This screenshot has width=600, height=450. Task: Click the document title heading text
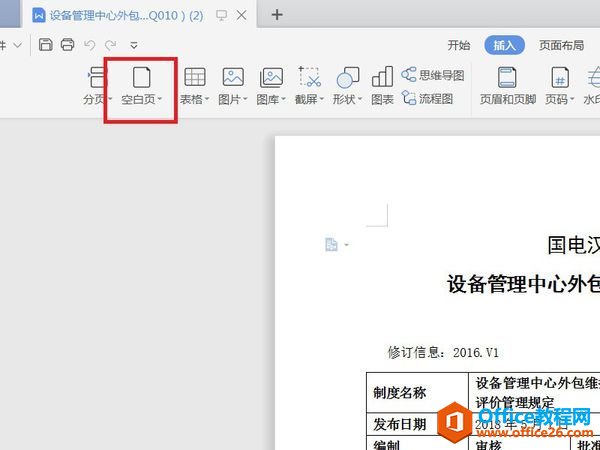tap(522, 284)
